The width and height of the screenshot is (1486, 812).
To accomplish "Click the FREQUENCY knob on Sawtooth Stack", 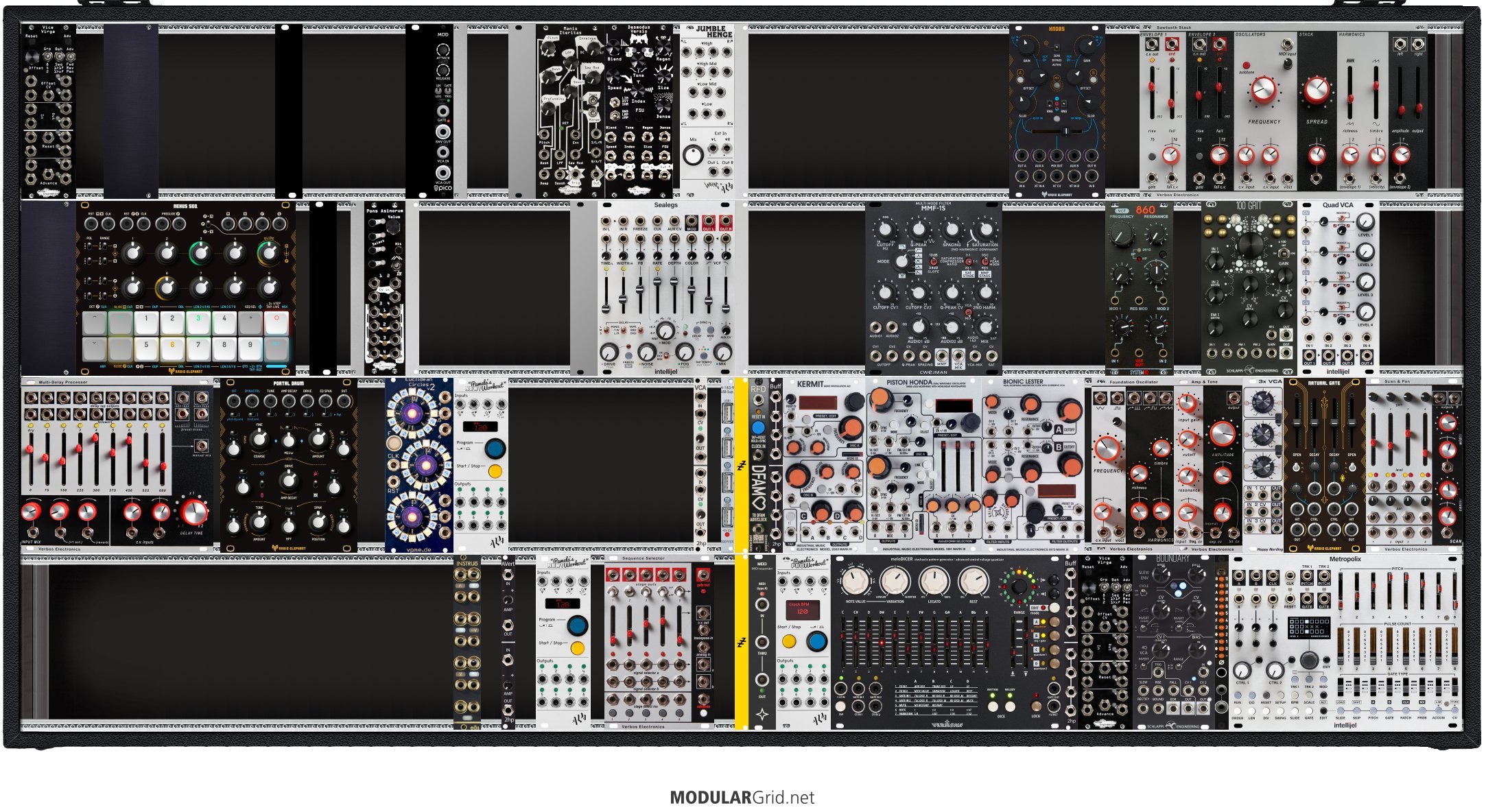I will [1263, 90].
